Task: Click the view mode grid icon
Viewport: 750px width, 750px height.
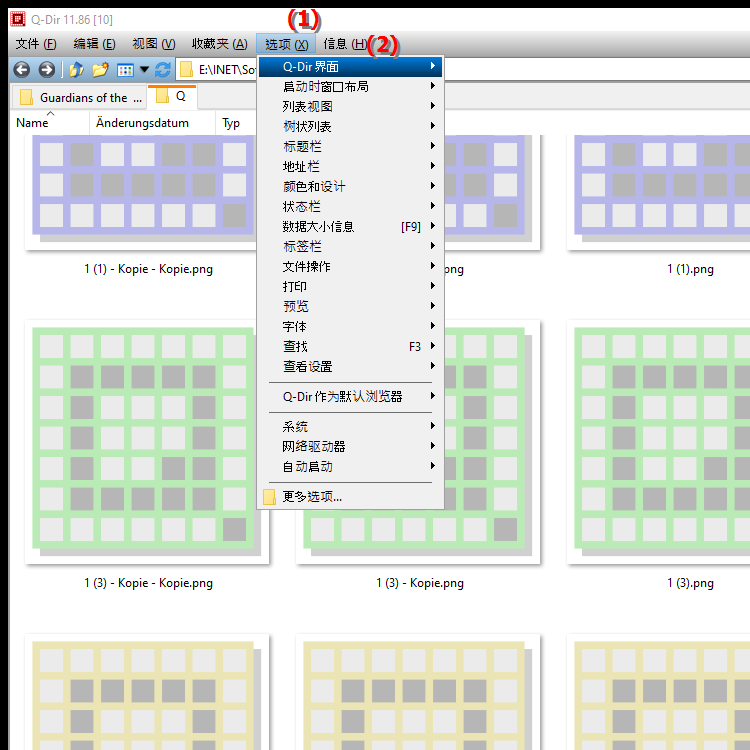Action: (125, 70)
